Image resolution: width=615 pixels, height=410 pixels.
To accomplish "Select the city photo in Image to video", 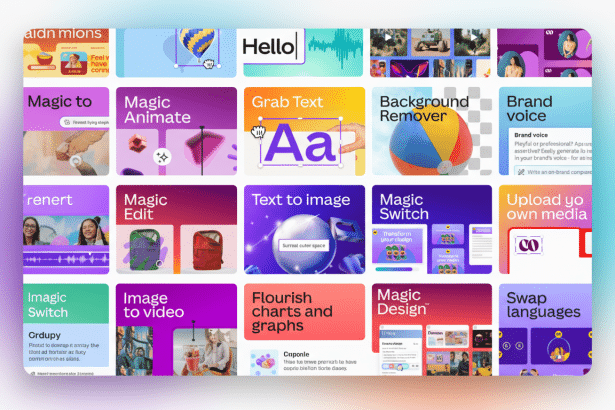I will point(135,351).
